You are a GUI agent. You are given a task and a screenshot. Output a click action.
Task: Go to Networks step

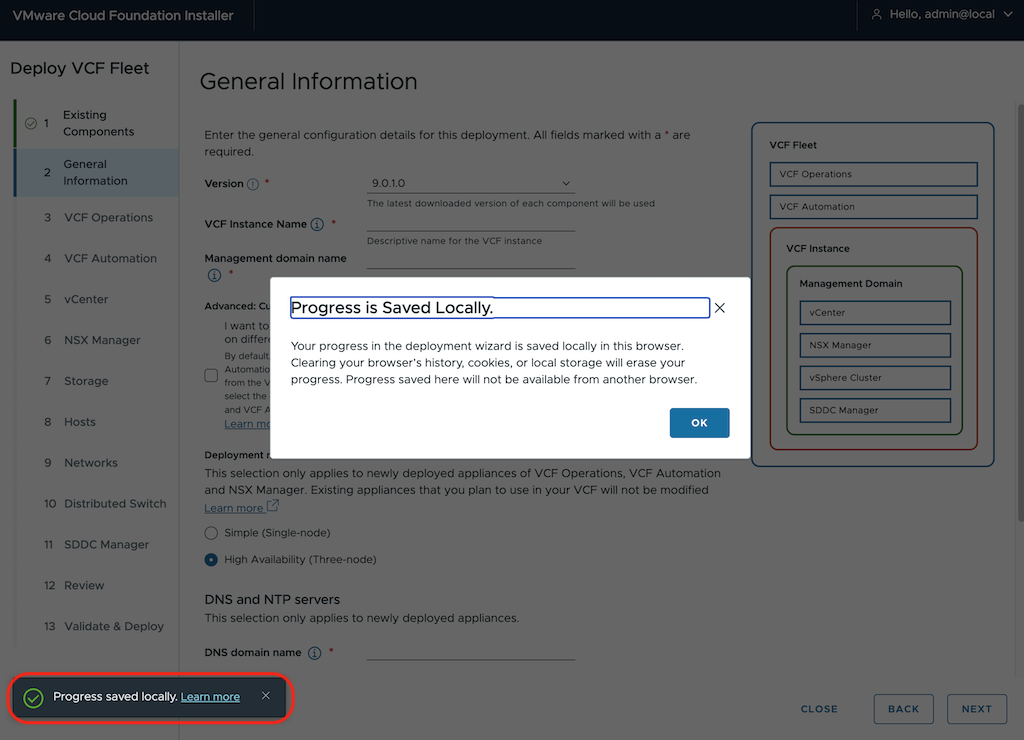(91, 462)
